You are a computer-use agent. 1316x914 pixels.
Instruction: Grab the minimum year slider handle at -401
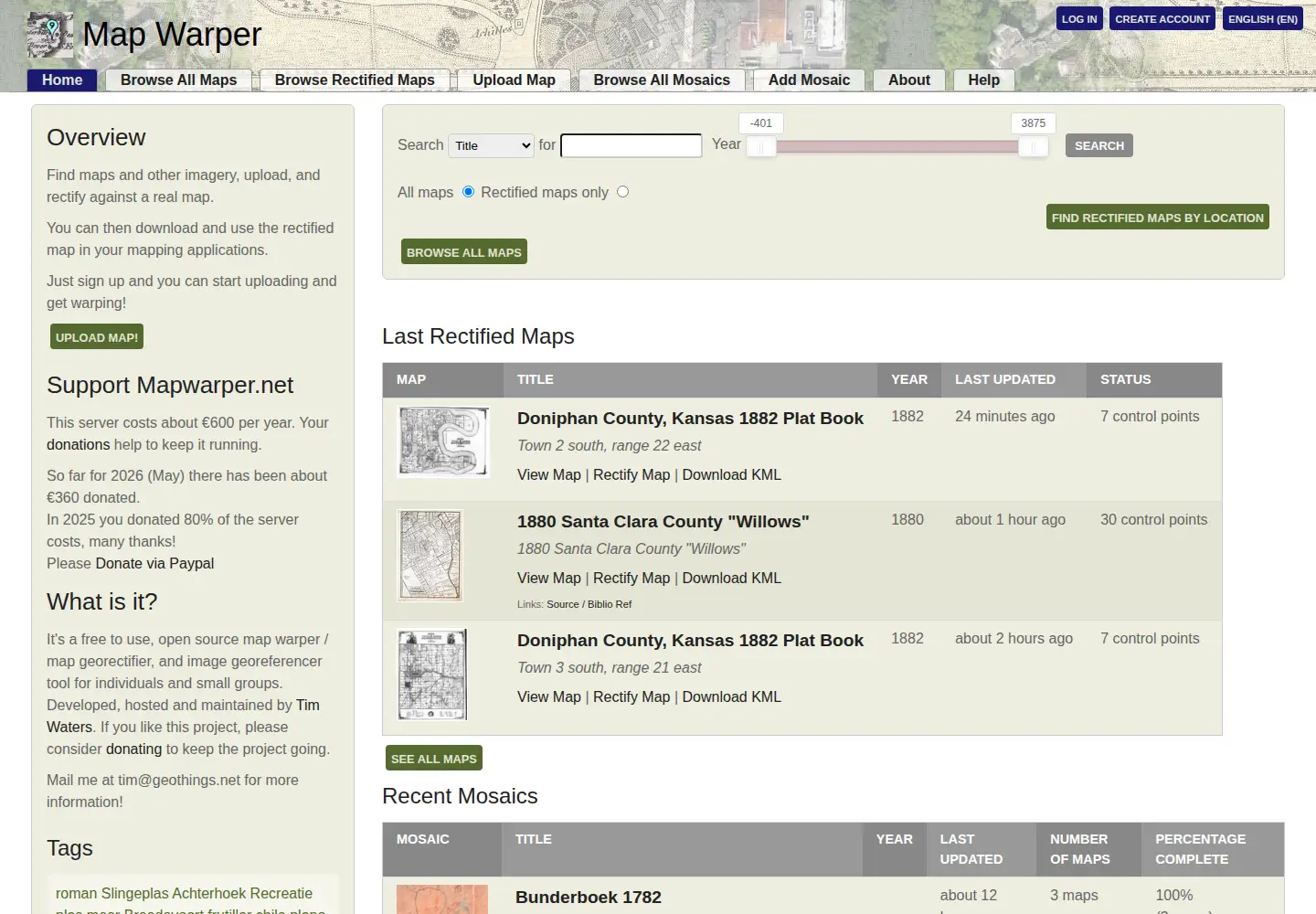(761, 146)
